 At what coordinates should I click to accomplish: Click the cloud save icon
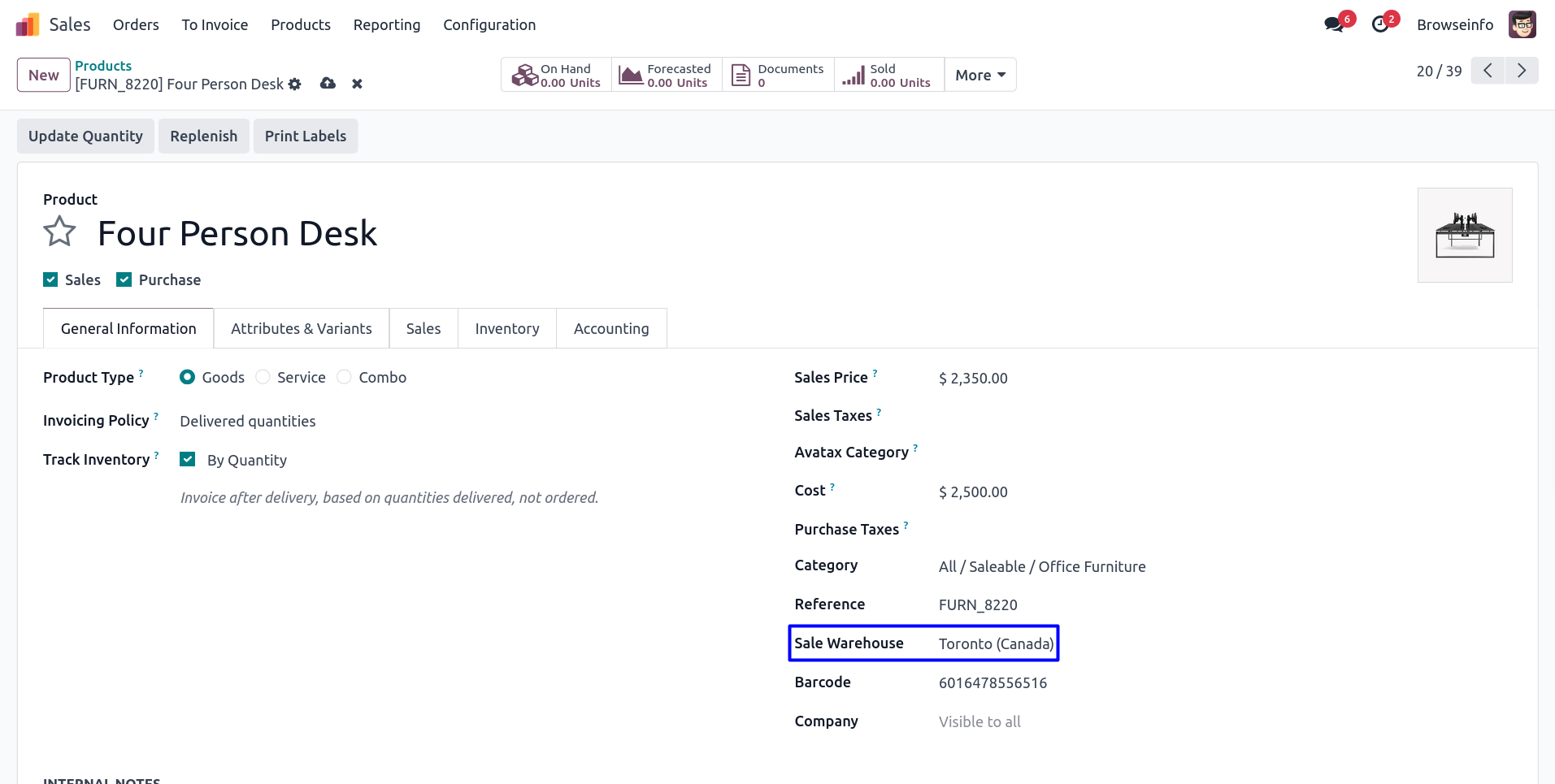[328, 84]
